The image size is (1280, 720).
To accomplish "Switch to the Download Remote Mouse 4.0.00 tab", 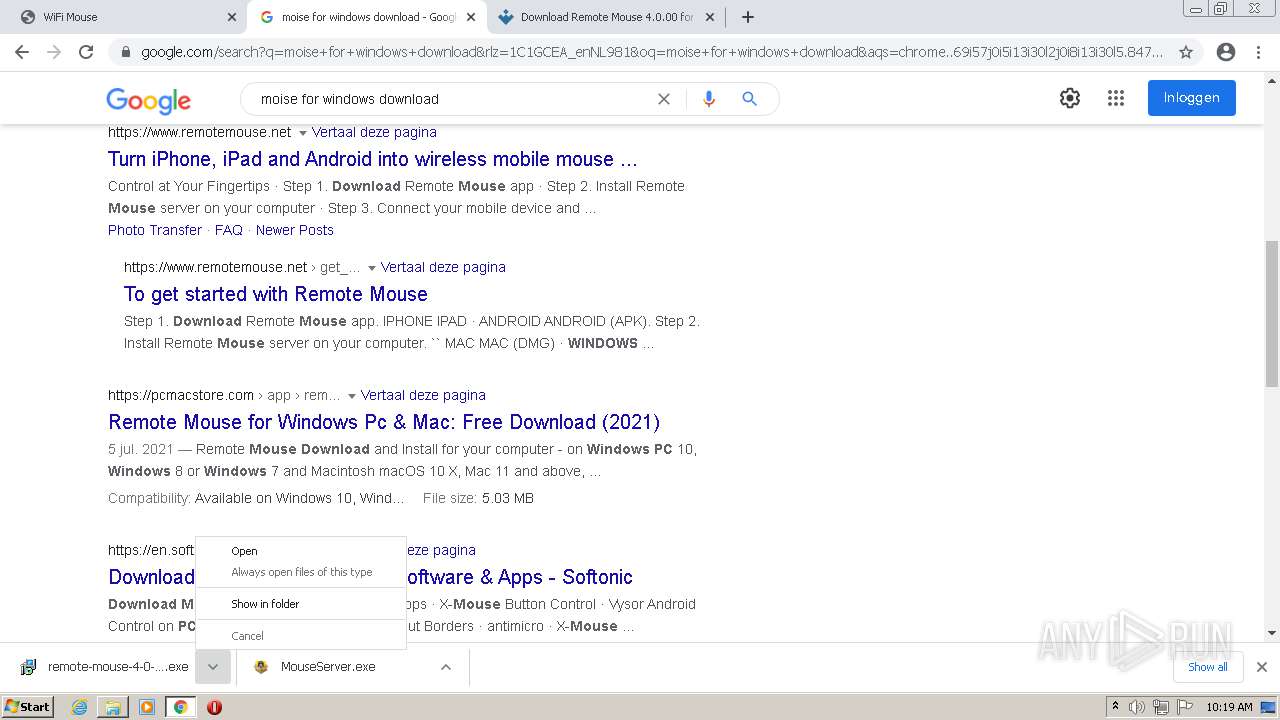I will (606, 17).
